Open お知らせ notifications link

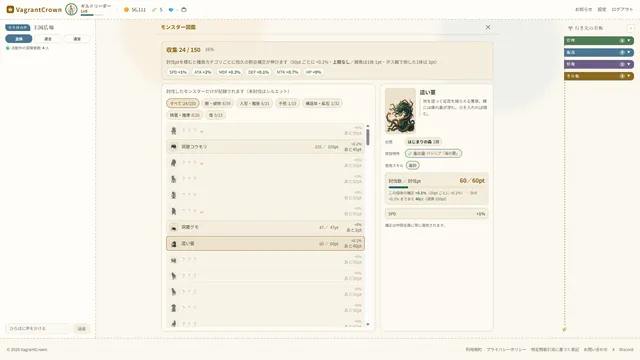(x=583, y=9)
